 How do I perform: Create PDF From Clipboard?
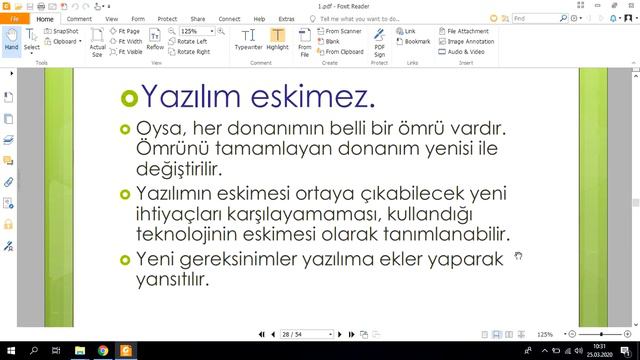tap(340, 52)
